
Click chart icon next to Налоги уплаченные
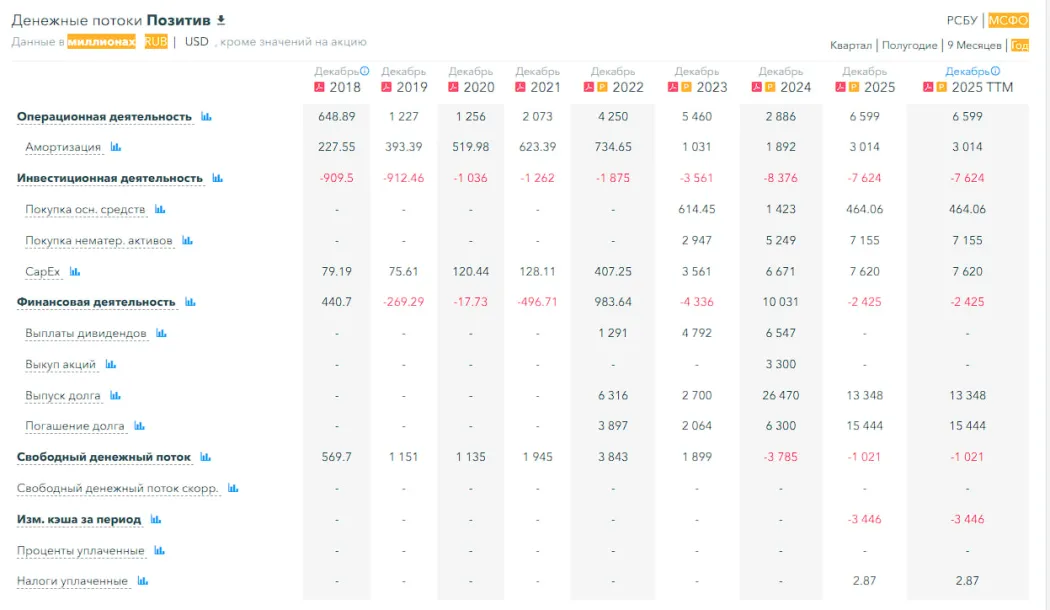point(142,581)
